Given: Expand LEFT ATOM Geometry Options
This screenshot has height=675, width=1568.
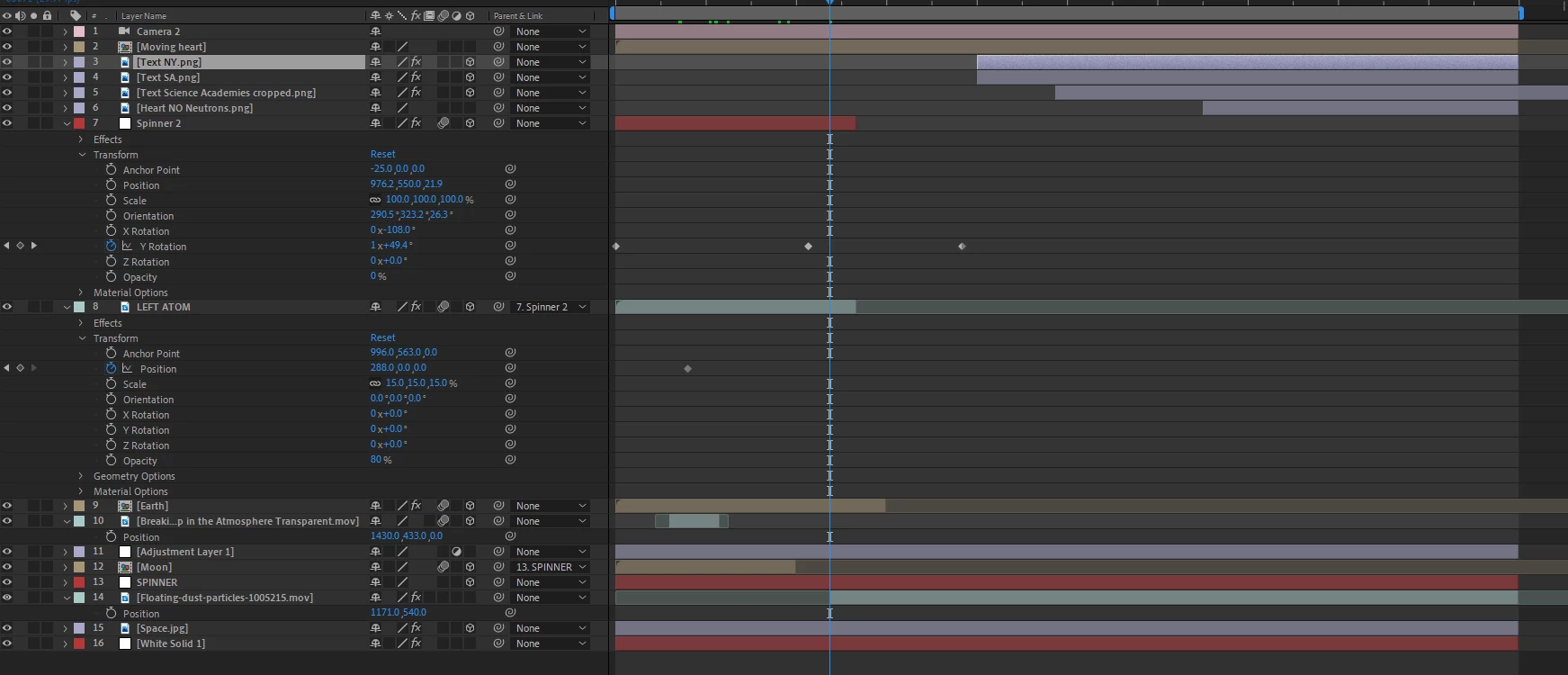Looking at the screenshot, I should tap(81, 476).
